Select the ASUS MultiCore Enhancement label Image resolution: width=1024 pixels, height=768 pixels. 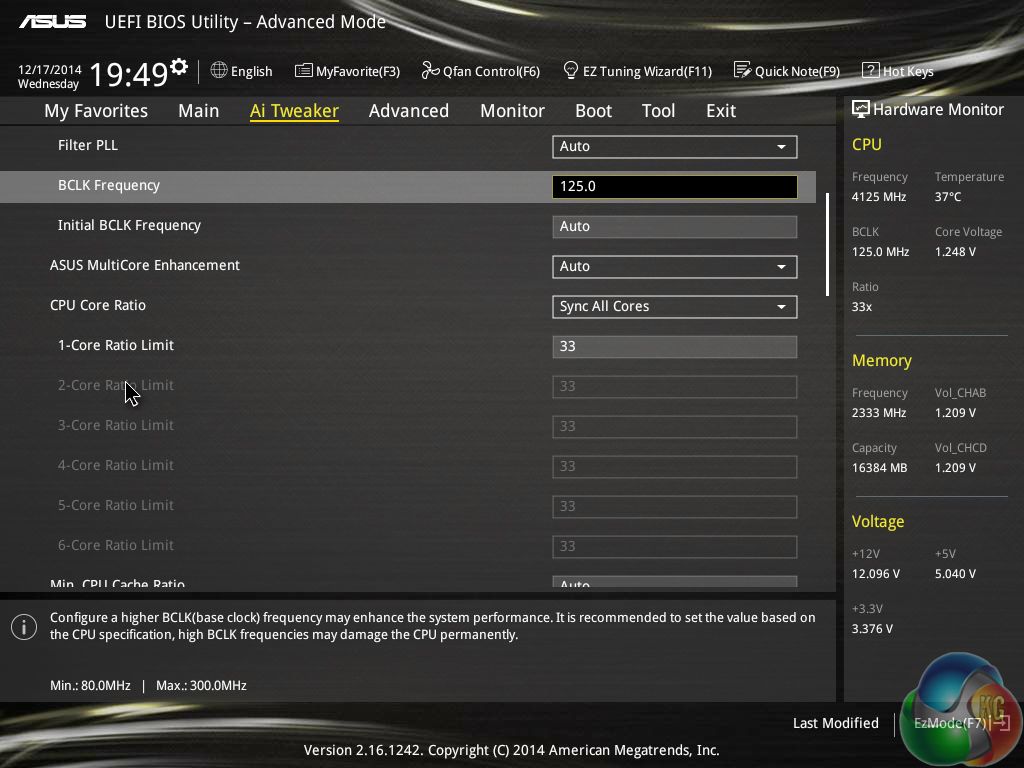145,265
